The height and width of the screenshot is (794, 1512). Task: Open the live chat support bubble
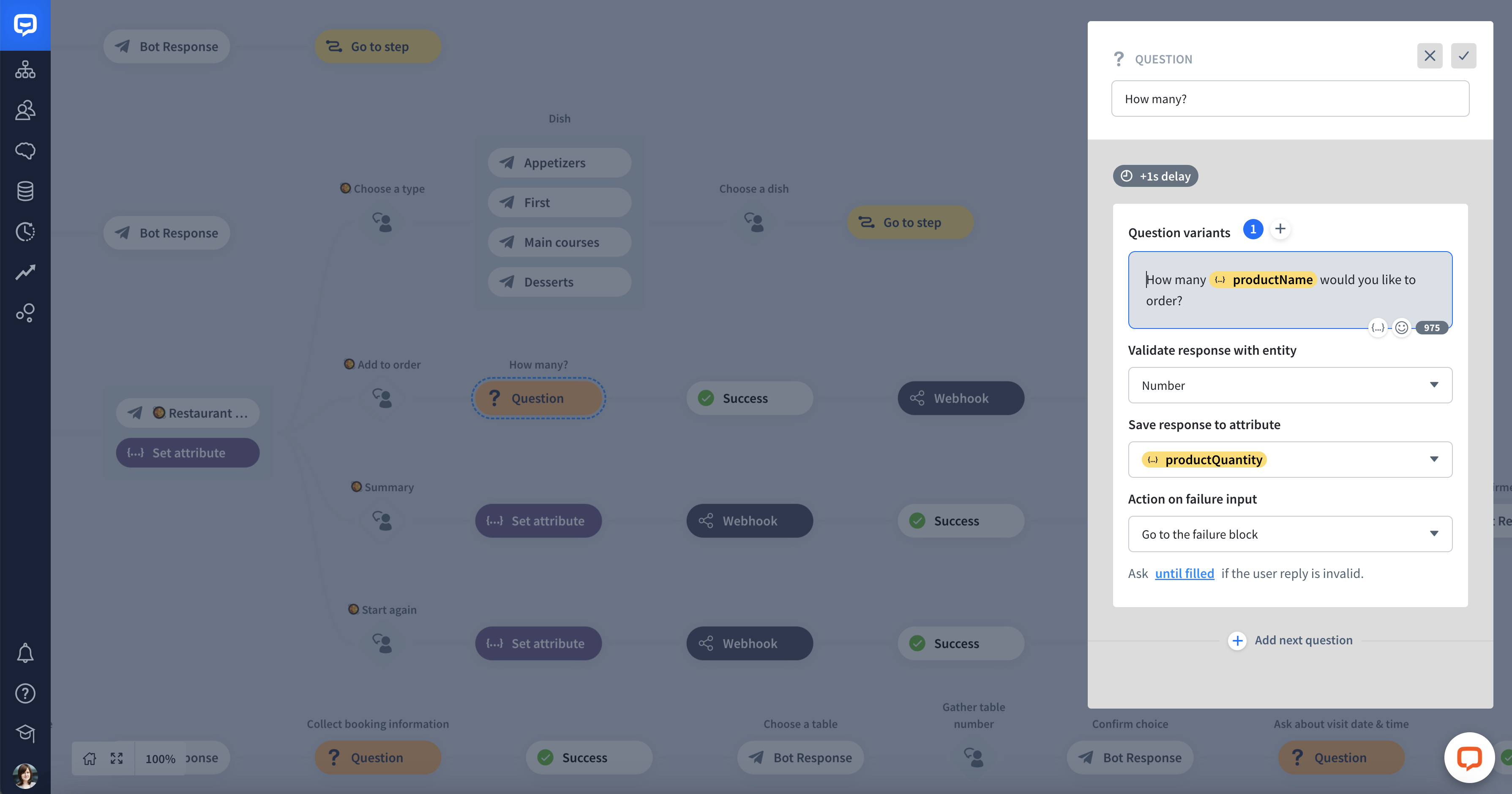tap(1469, 758)
